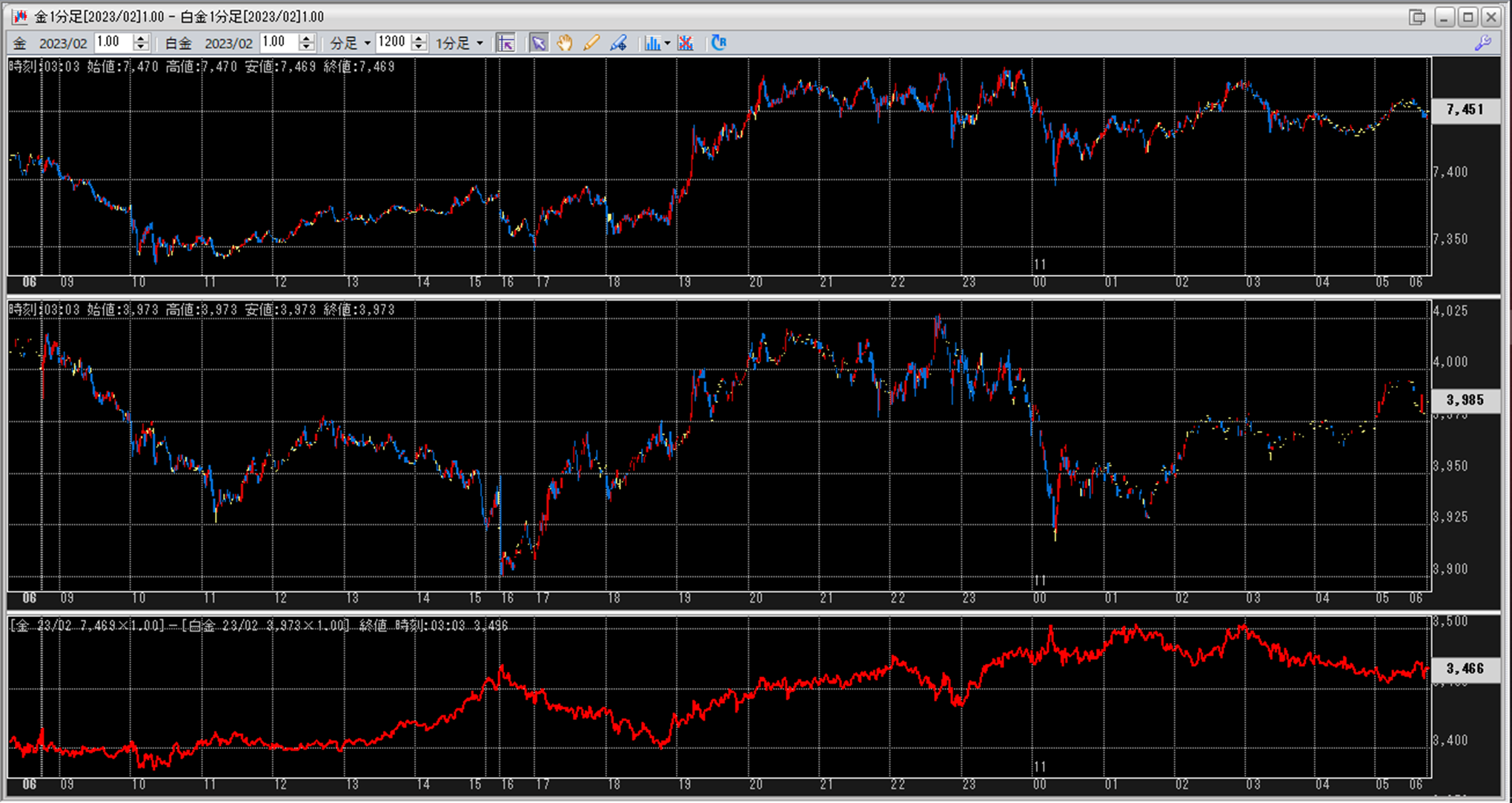Screen dimensions: 1512x803
Task: Toggle the crosshair cursor display button
Action: (x=506, y=43)
